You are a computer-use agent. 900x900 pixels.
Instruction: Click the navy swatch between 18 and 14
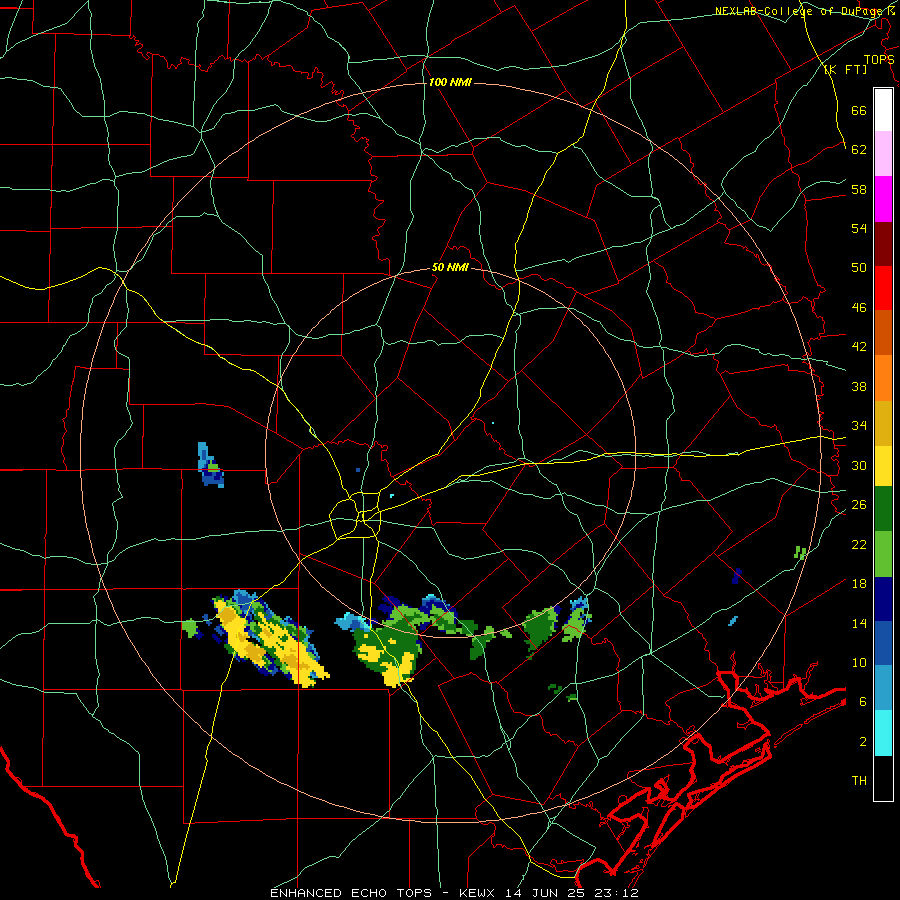[x=883, y=599]
